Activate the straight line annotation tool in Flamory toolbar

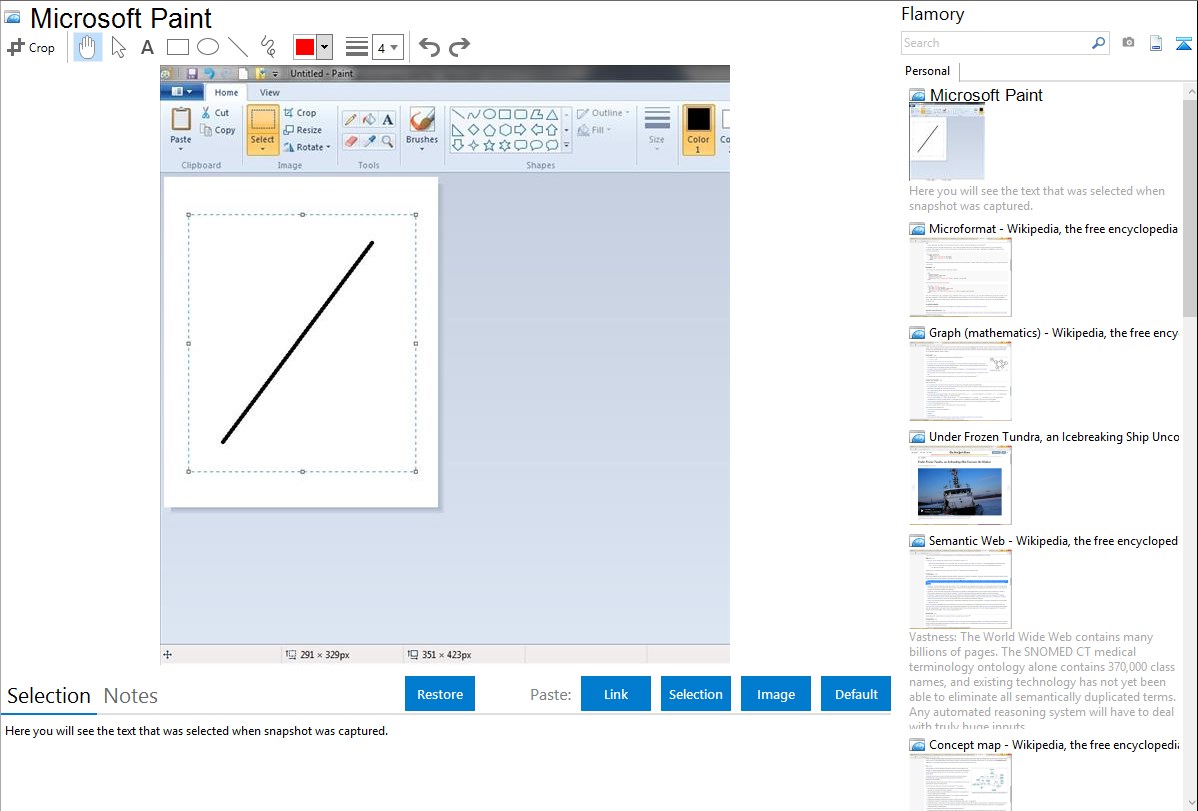238,47
